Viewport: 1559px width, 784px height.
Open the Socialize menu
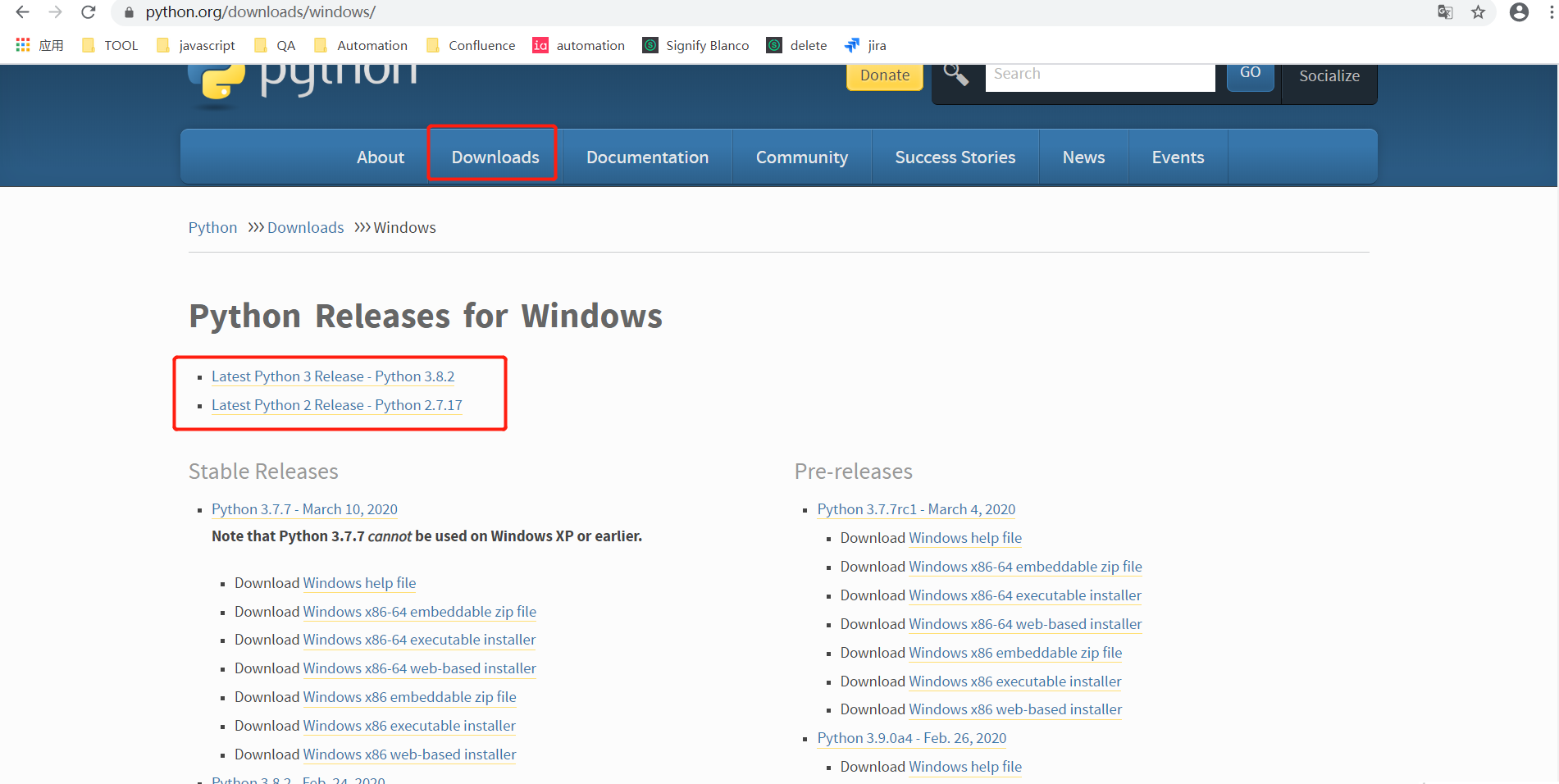[x=1329, y=76]
